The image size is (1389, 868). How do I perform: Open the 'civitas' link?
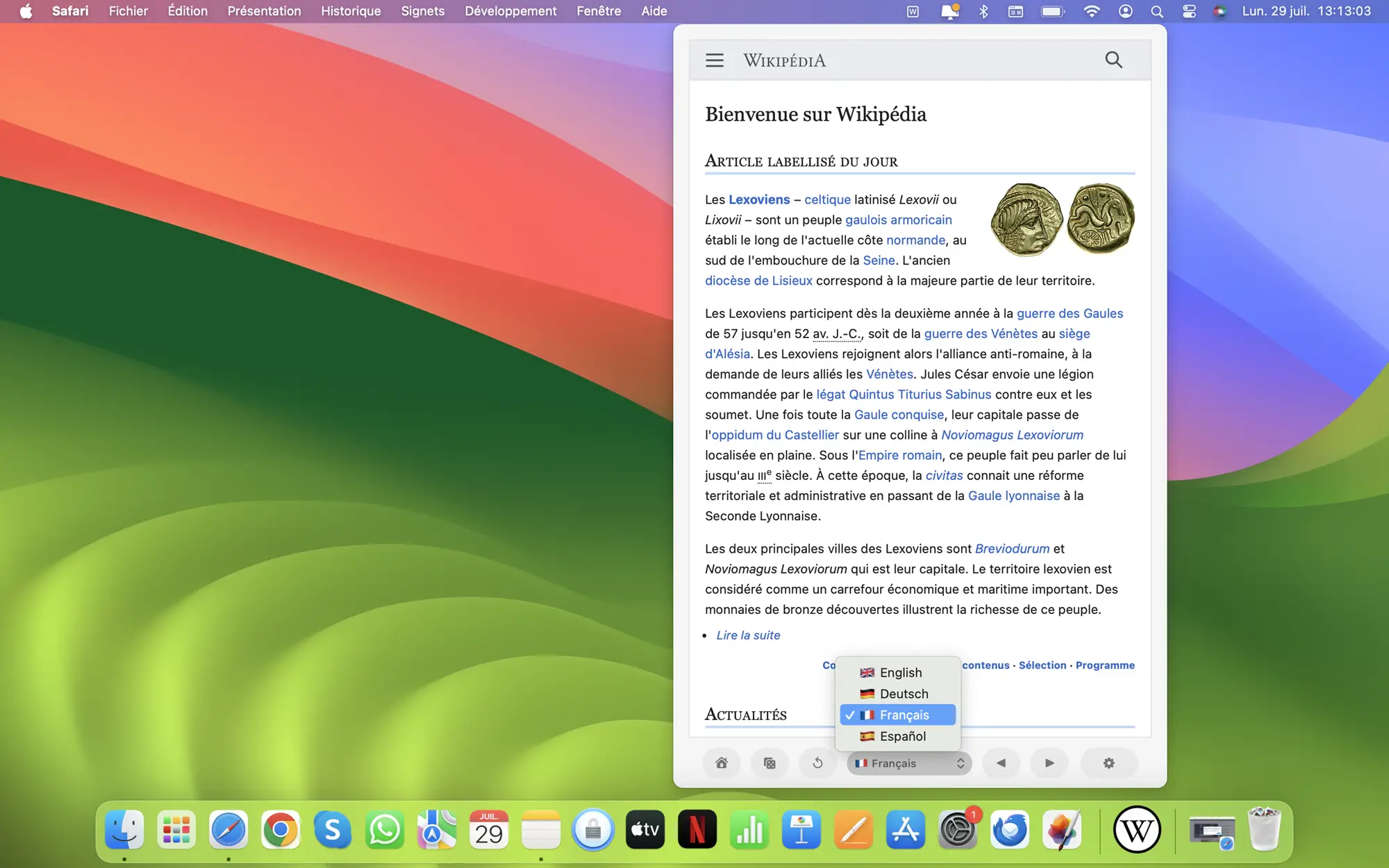pyautogui.click(x=944, y=475)
